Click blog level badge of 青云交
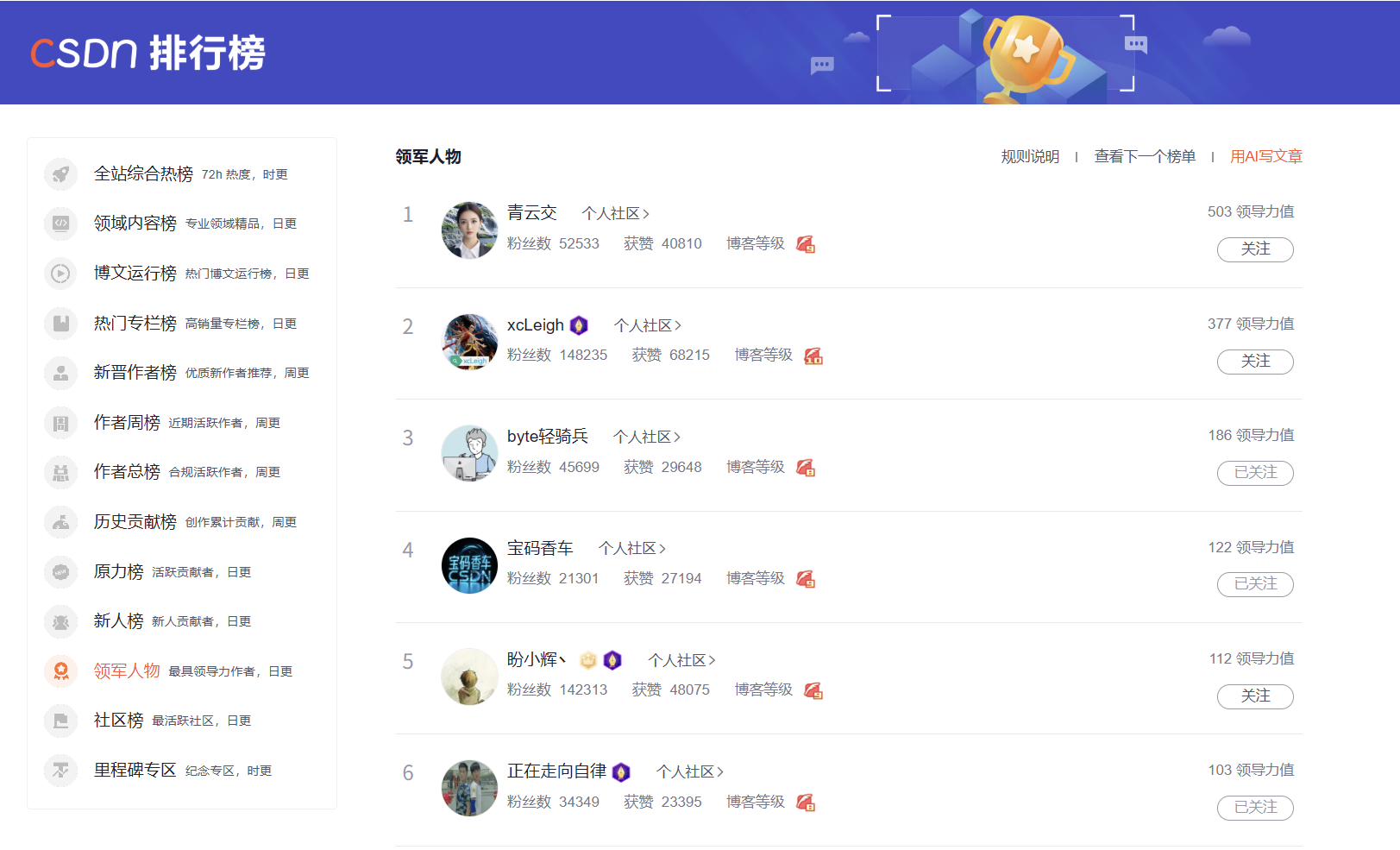Image resolution: width=1400 pixels, height=850 pixels. coord(806,244)
